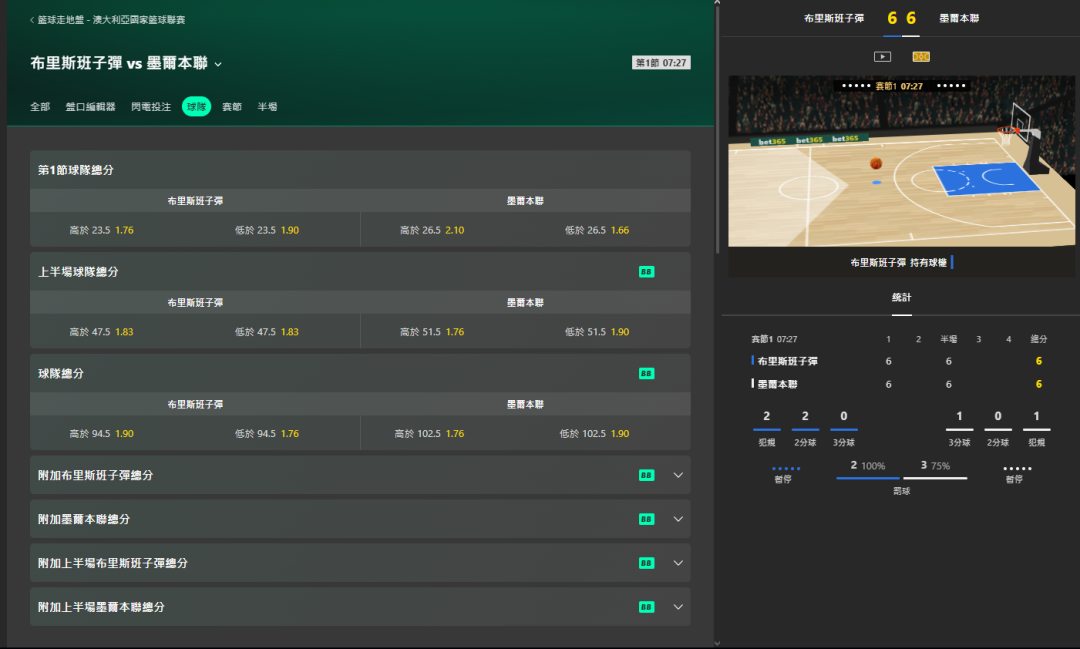Viewport: 1080px width, 649px height.
Task: Click the BB badge on 附加上半場布里斯班子彈總分
Action: click(x=646, y=563)
